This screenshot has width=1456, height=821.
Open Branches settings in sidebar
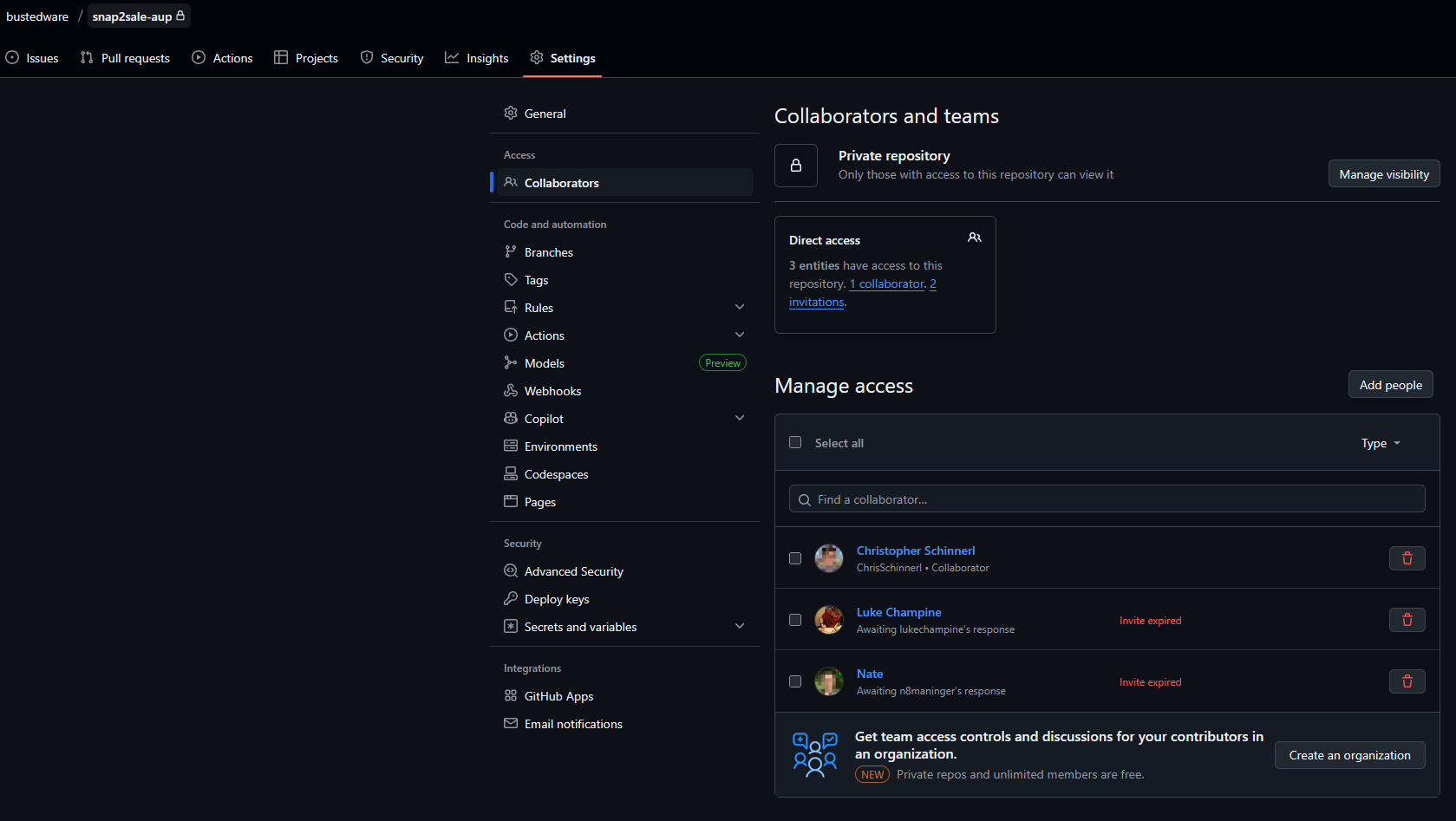548,252
